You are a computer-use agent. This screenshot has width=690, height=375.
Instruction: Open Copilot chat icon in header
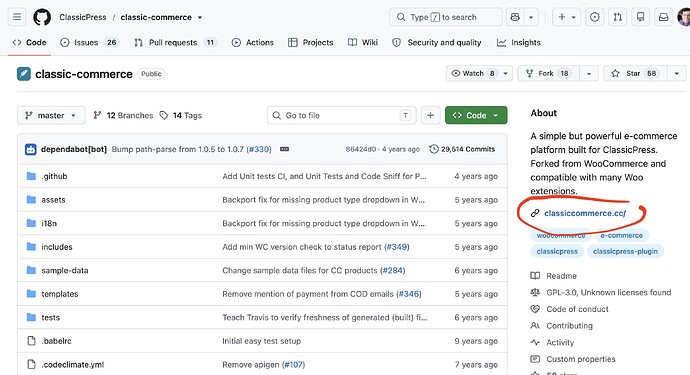[515, 17]
